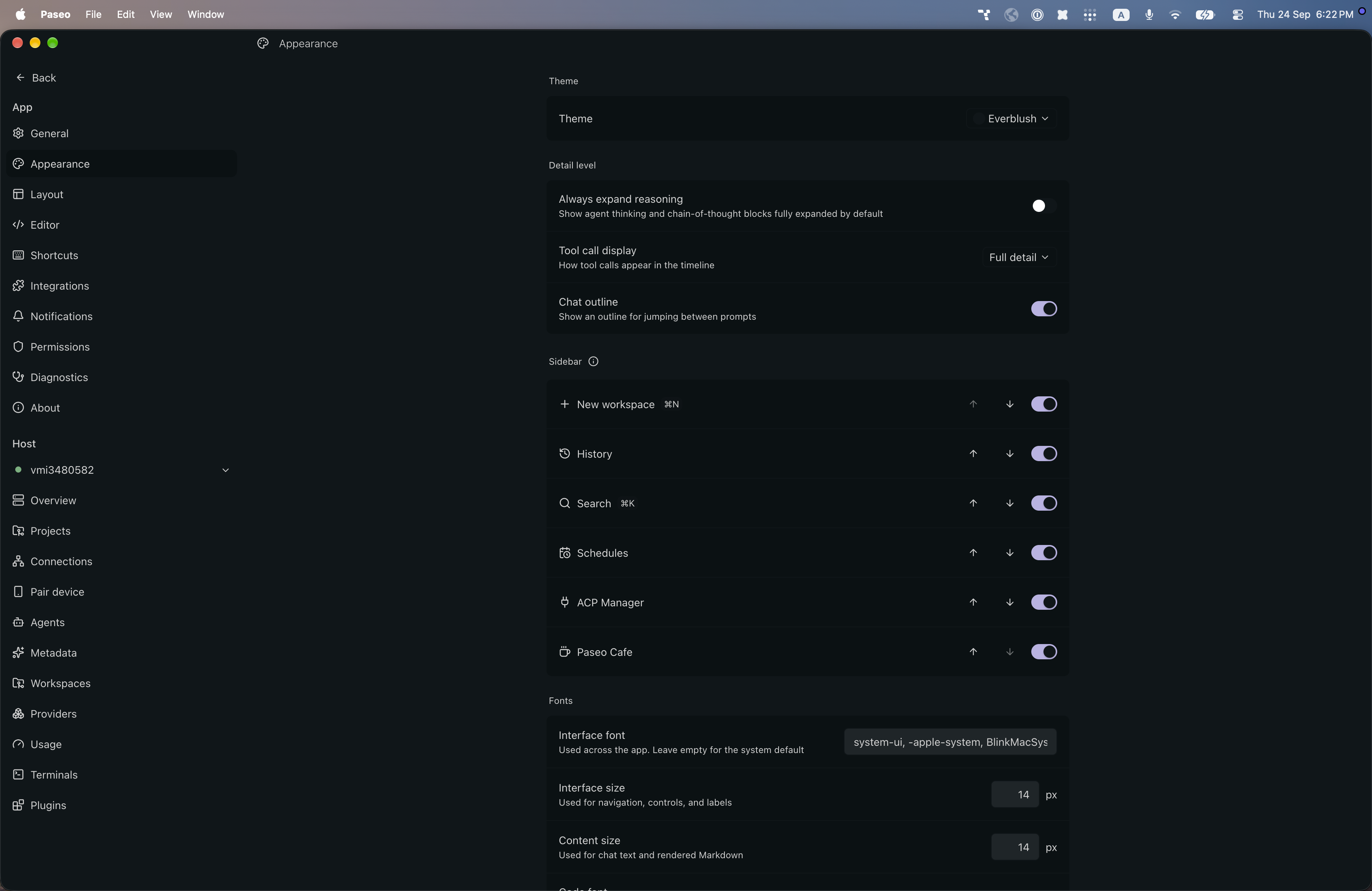Open General settings page
Screen dimensions: 1372x891
[x=121, y=133]
